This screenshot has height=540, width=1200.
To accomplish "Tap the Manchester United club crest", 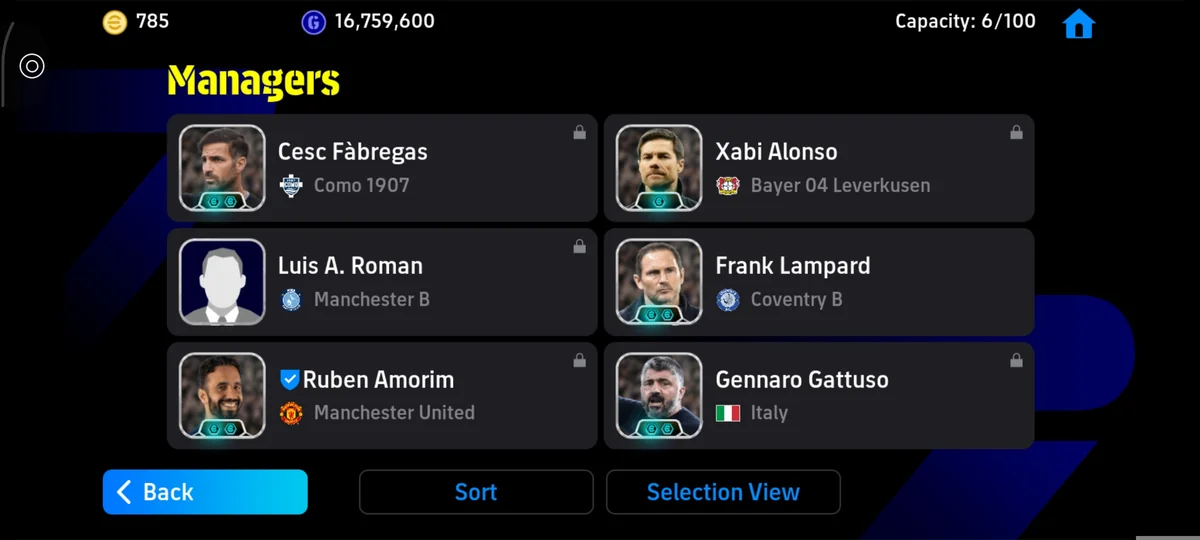I will 291,413.
